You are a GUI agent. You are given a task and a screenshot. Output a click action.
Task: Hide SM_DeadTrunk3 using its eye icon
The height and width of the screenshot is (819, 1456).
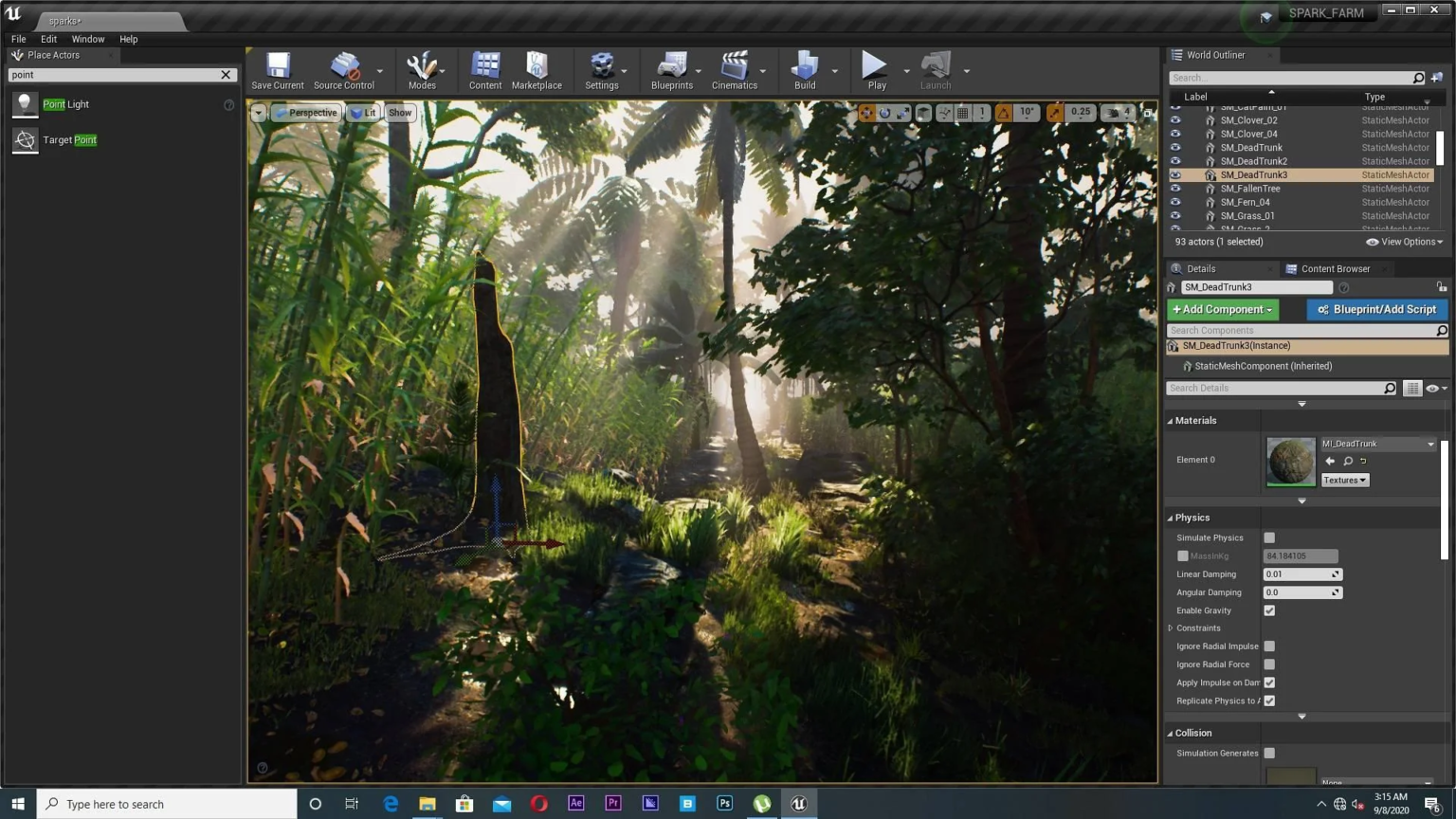click(1175, 175)
